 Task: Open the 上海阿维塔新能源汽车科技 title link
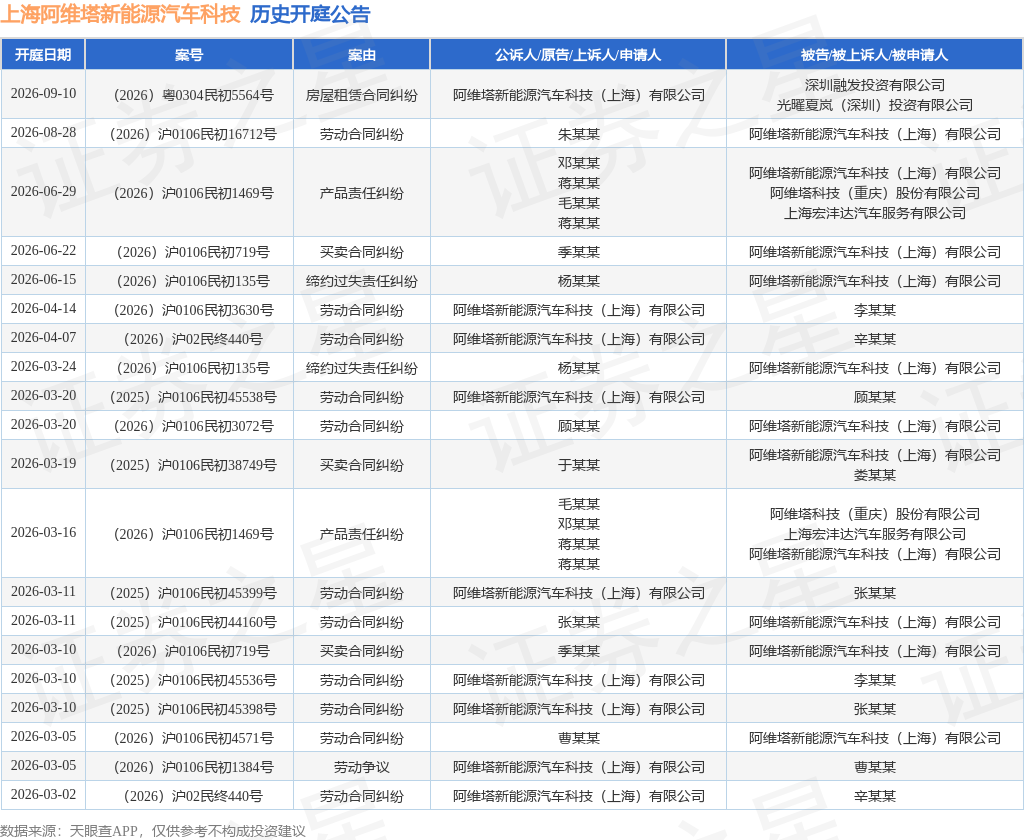pos(121,14)
